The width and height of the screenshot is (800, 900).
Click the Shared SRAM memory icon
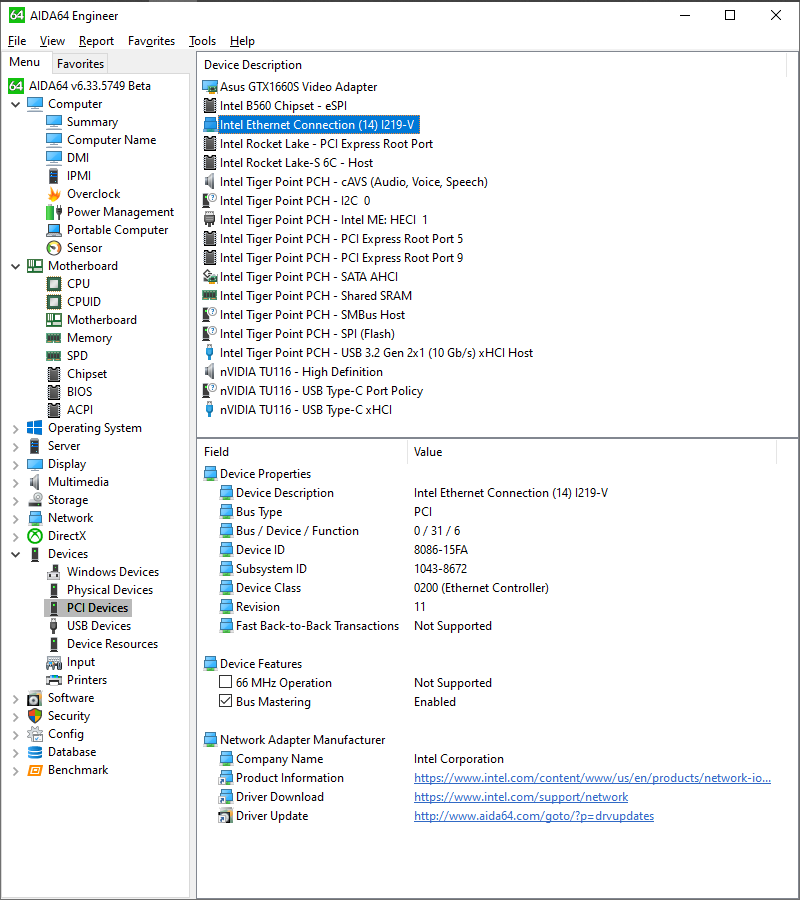[210, 296]
